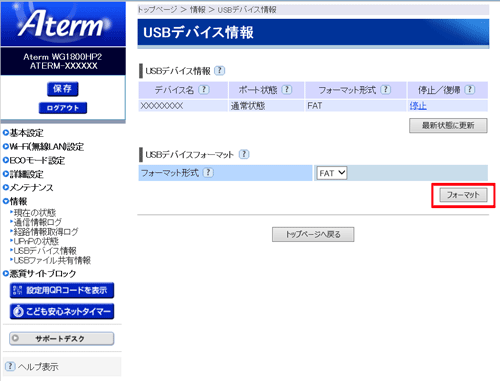The width and height of the screenshot is (500, 381).
Task: Open 通信情報ログ page
Action: pyautogui.click(x=38, y=222)
